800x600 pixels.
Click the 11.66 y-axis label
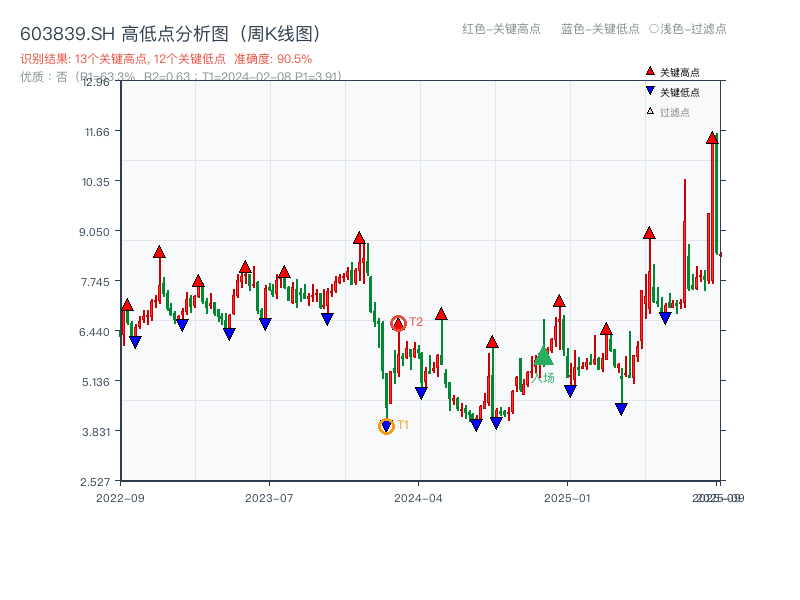(97, 132)
